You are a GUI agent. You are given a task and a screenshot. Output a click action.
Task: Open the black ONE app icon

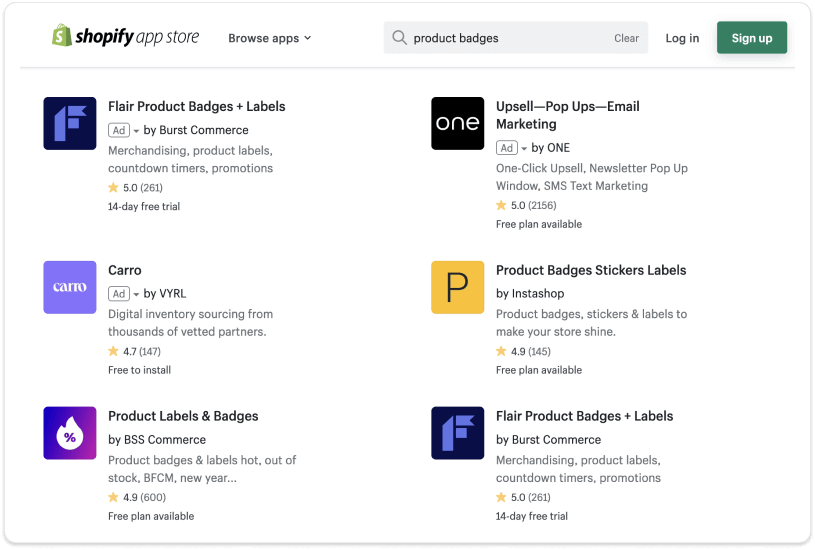point(457,123)
